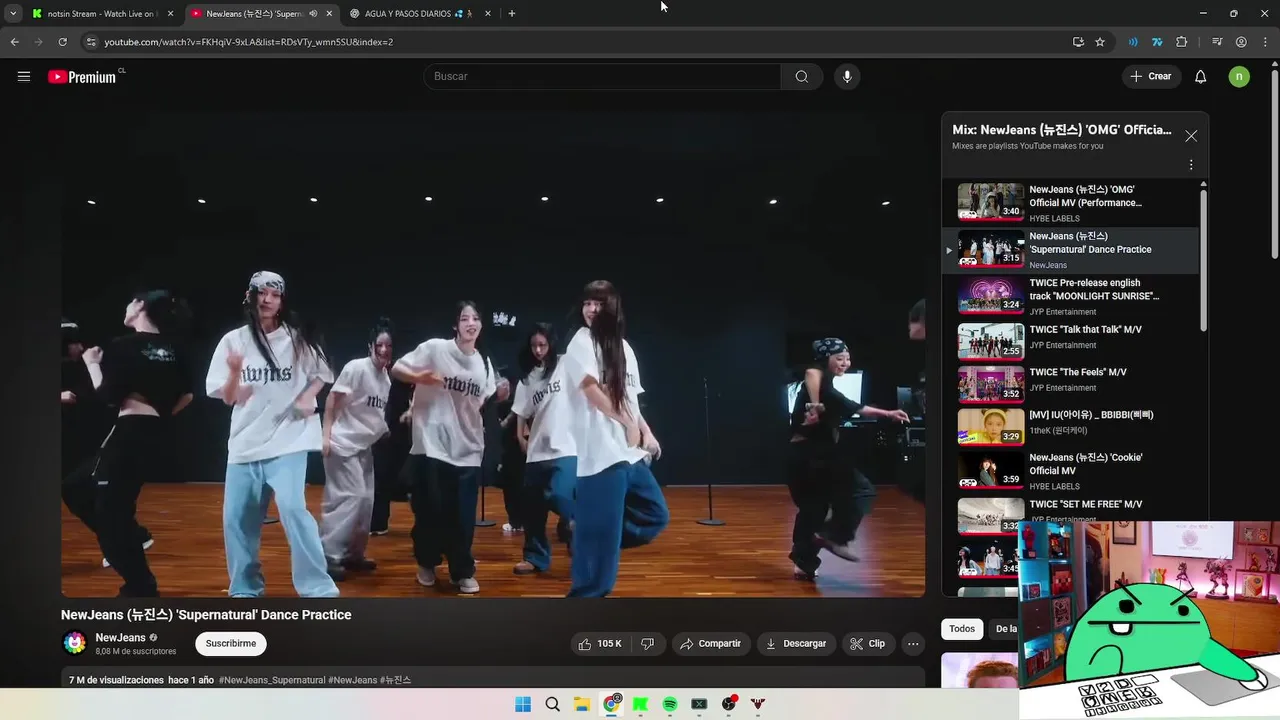This screenshot has height=720, width=1280.
Task: Reload the YouTube page
Action: point(62,42)
